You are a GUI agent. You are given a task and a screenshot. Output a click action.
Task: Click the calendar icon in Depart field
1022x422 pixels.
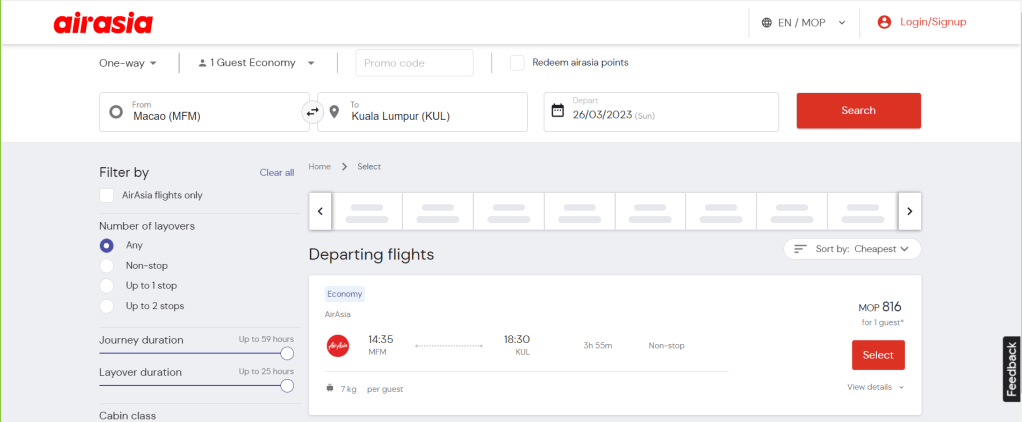(x=558, y=111)
